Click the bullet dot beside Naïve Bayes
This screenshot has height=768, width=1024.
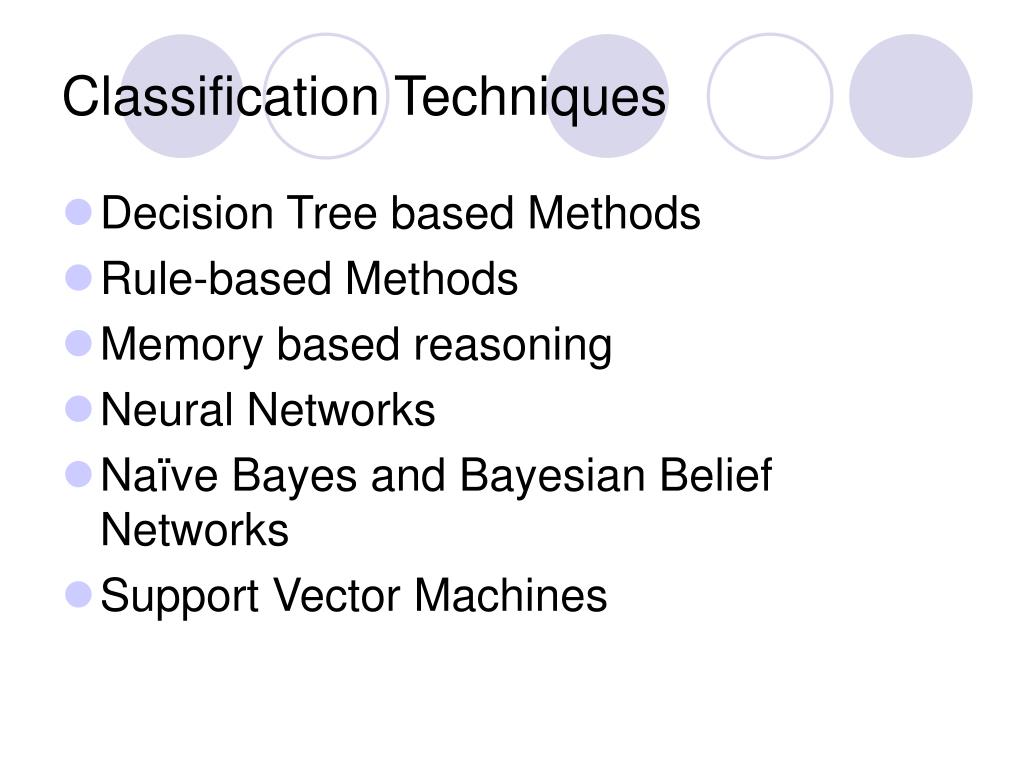coord(78,474)
